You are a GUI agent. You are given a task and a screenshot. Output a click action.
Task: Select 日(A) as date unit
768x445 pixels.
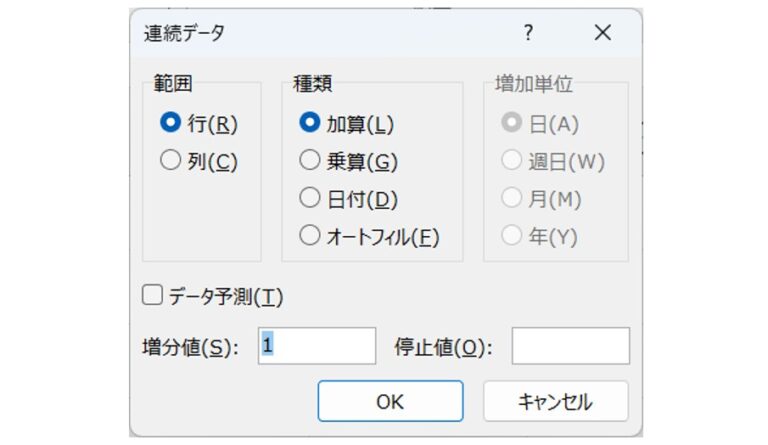tap(512, 124)
